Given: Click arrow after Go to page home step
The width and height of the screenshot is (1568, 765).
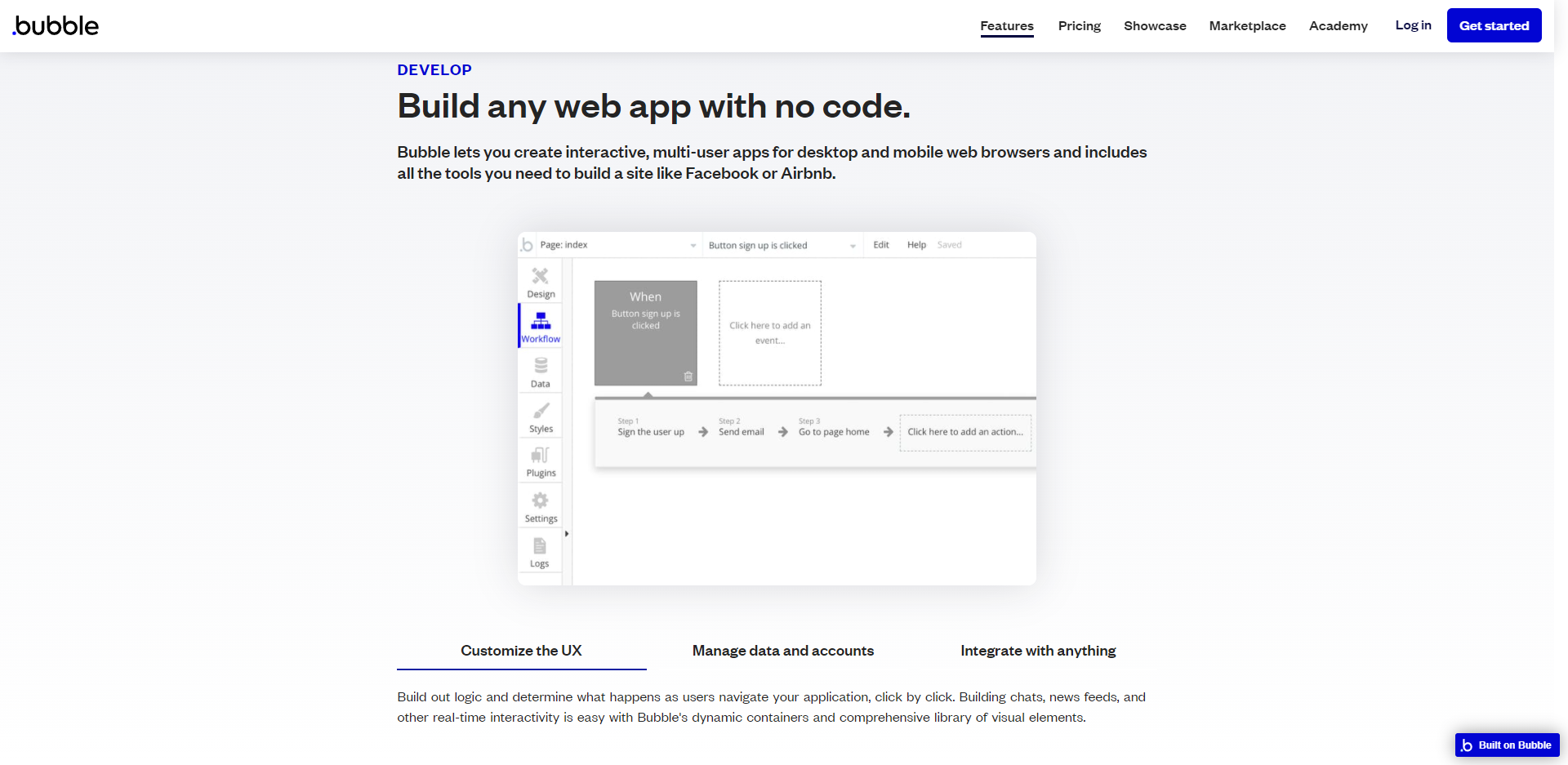Looking at the screenshot, I should pos(888,432).
